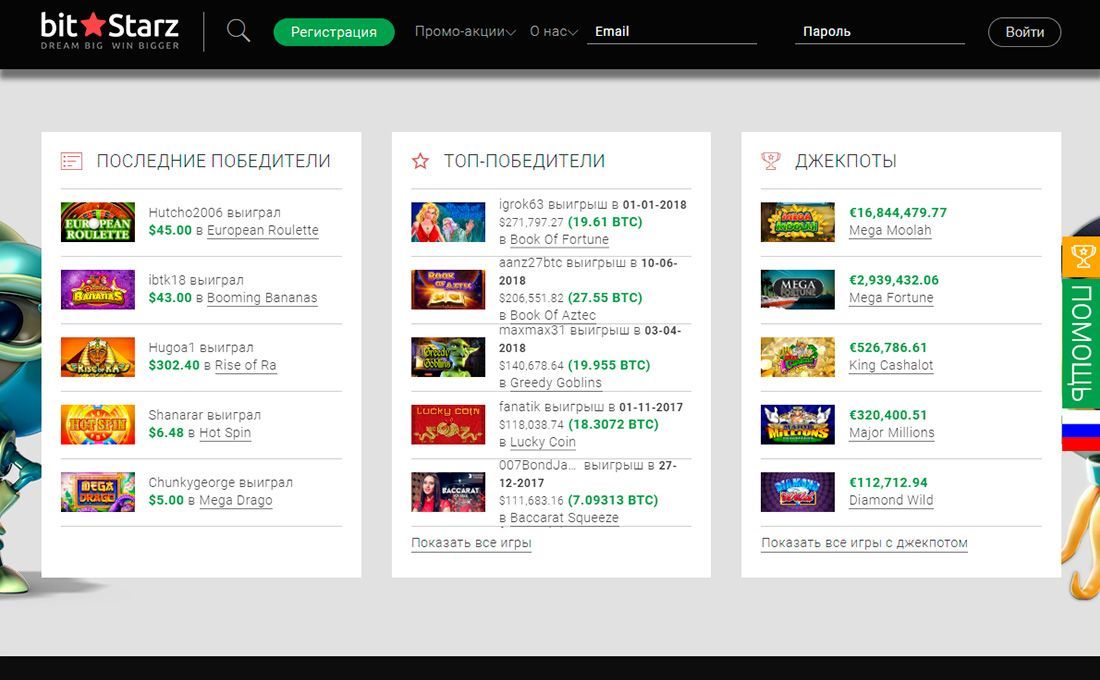Click the $302.40 win amount

tap(174, 365)
